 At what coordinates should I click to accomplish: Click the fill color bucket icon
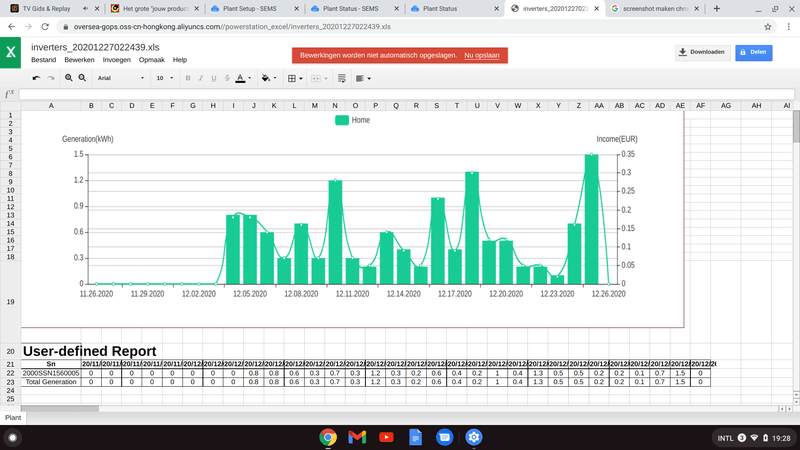(x=266, y=78)
